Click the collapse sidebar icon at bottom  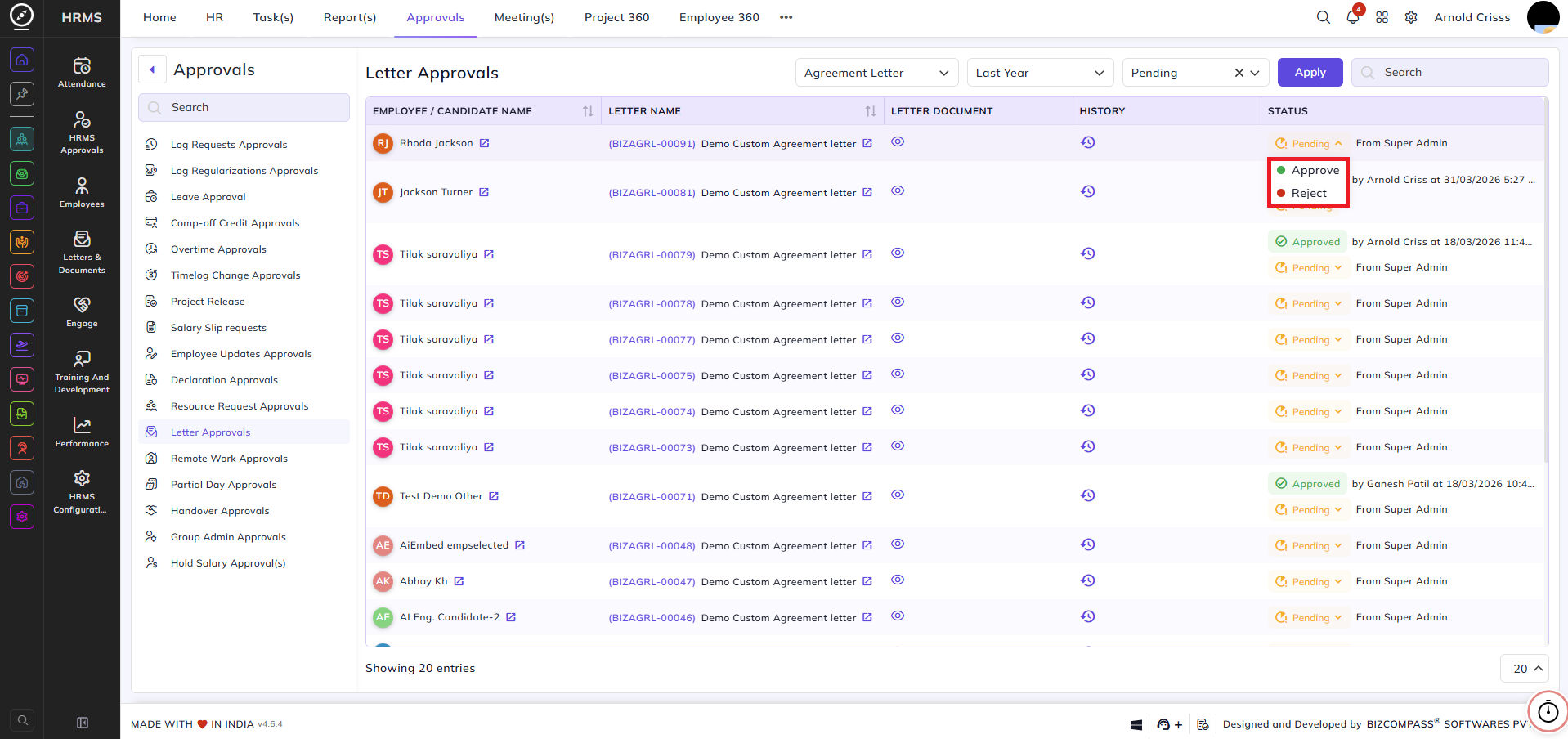83,723
